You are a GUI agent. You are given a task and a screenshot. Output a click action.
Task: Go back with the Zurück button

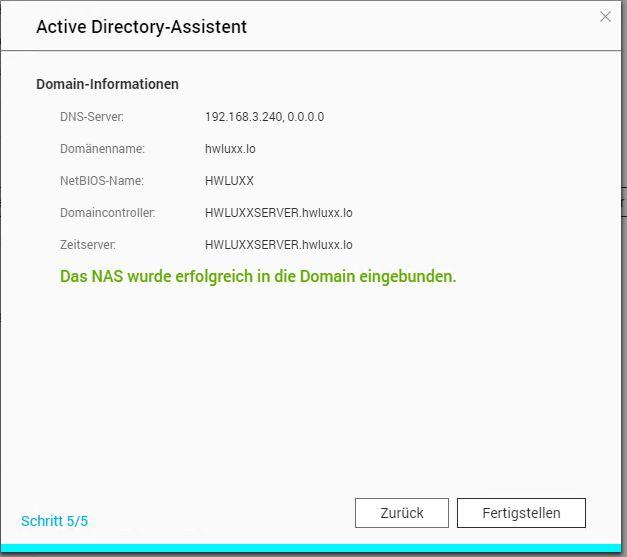[x=401, y=513]
